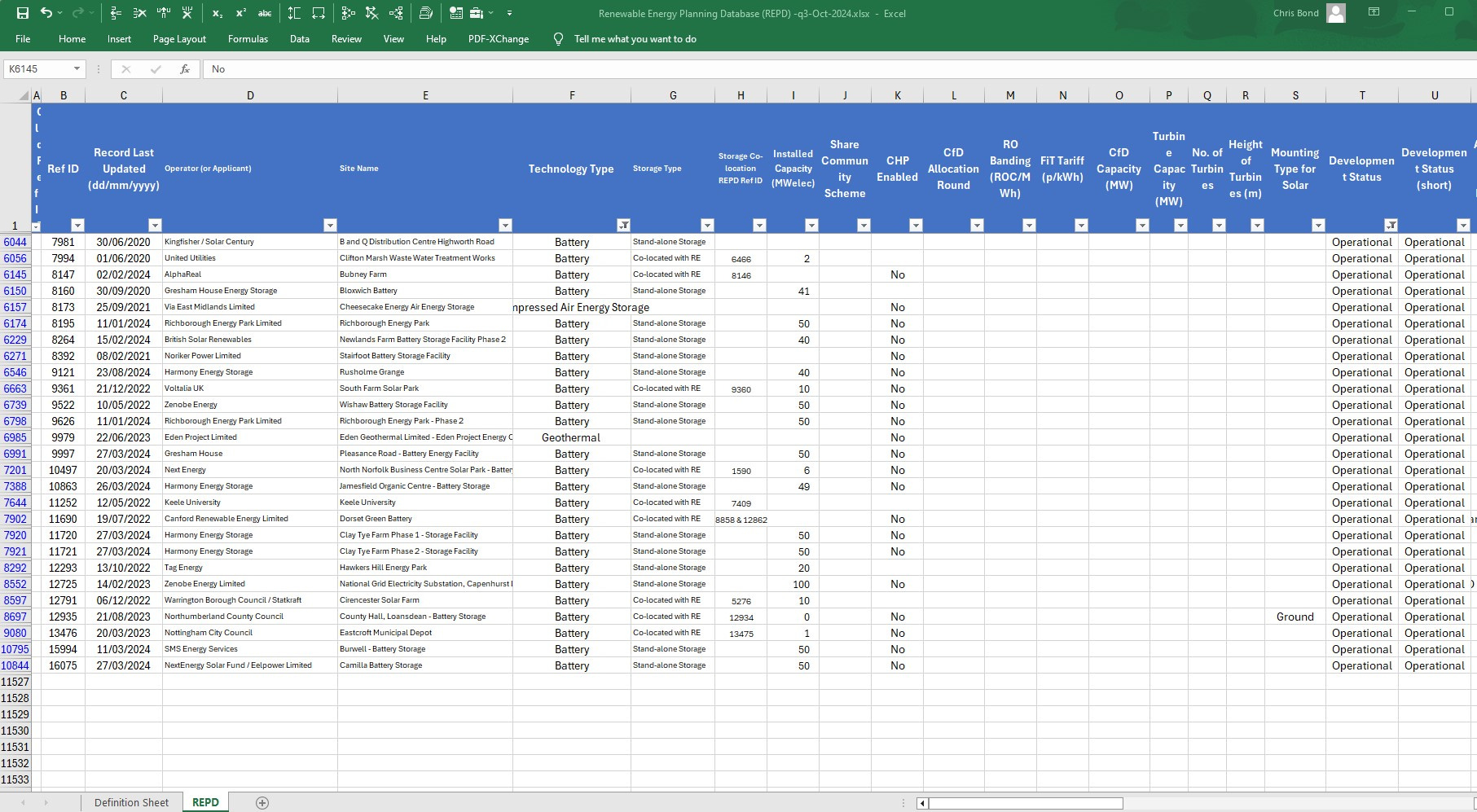Open the Page Layout tab
1477x812 pixels.
coord(179,39)
